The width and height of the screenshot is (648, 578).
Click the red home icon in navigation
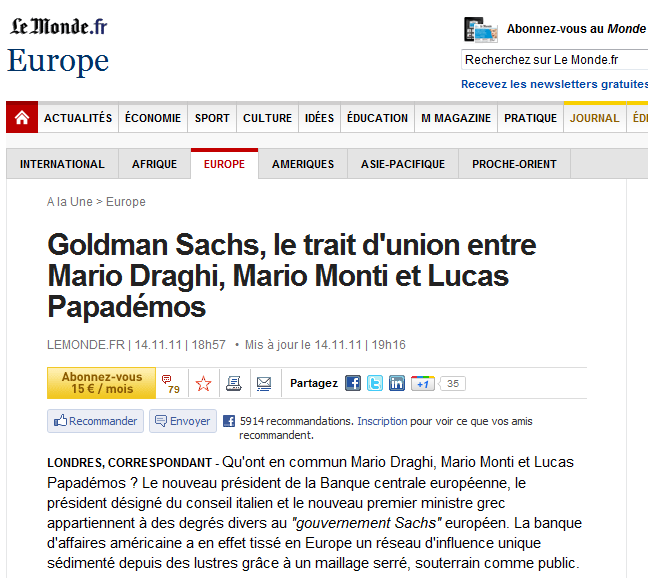pyautogui.click(x=22, y=118)
